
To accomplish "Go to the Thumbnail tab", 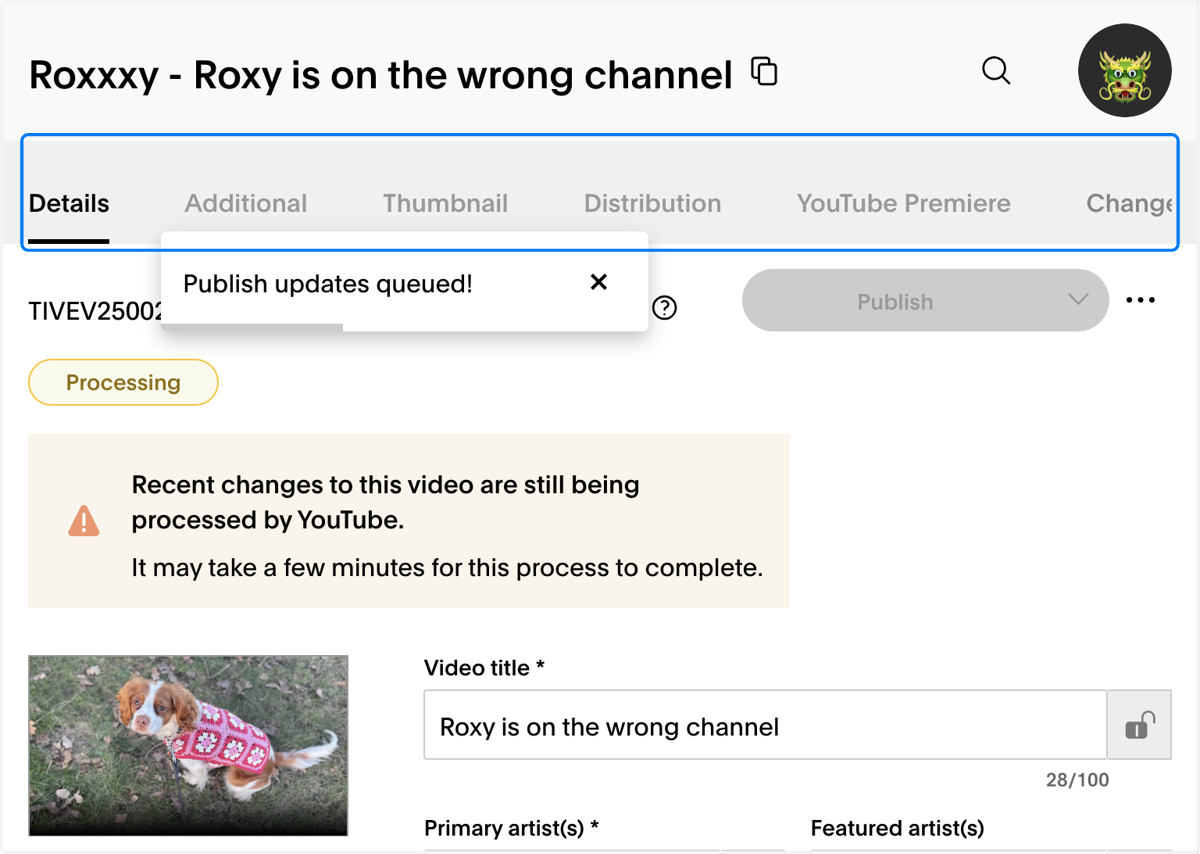I will click(445, 203).
